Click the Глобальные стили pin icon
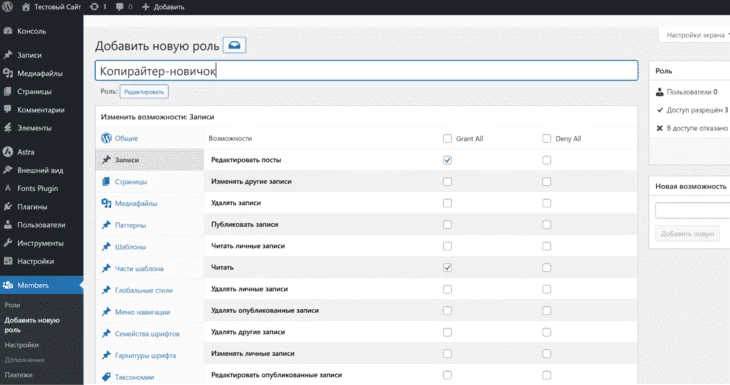The image size is (730, 385). point(106,290)
